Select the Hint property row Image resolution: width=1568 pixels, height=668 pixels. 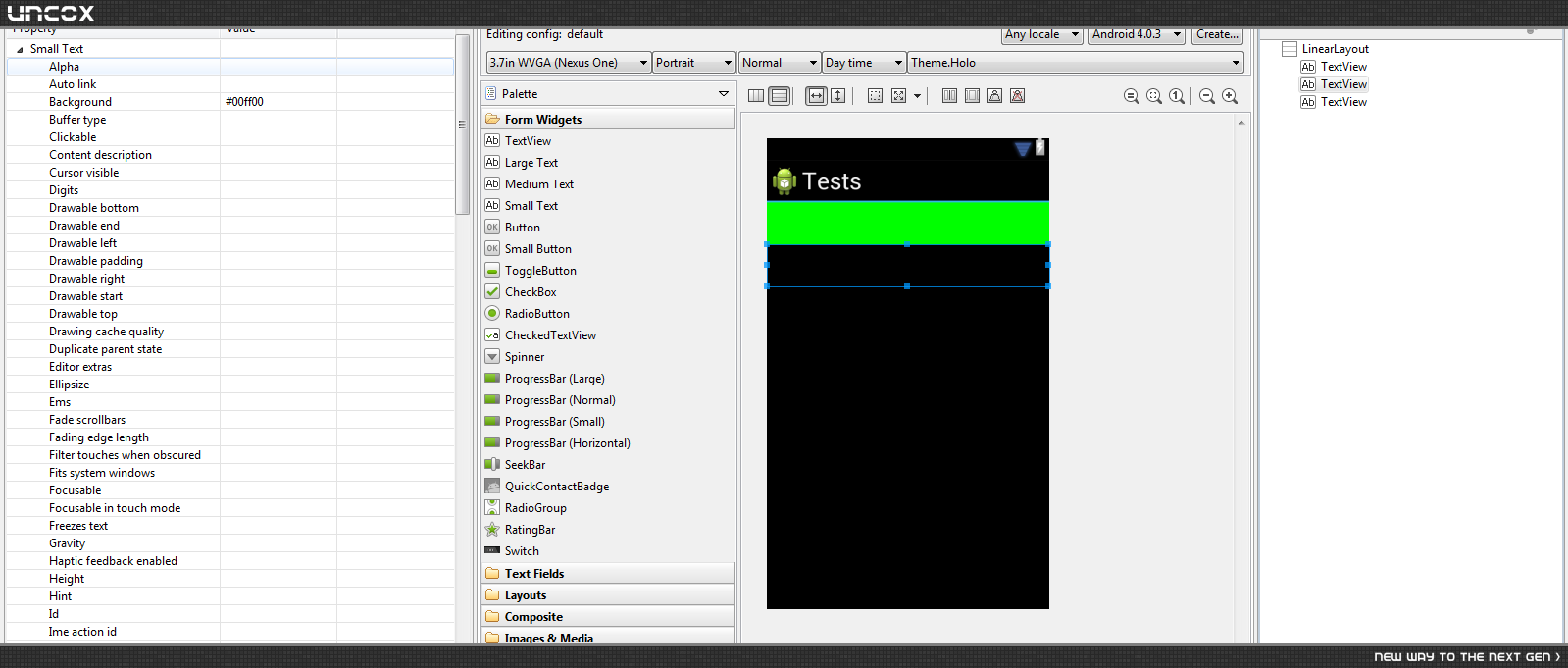(x=230, y=596)
